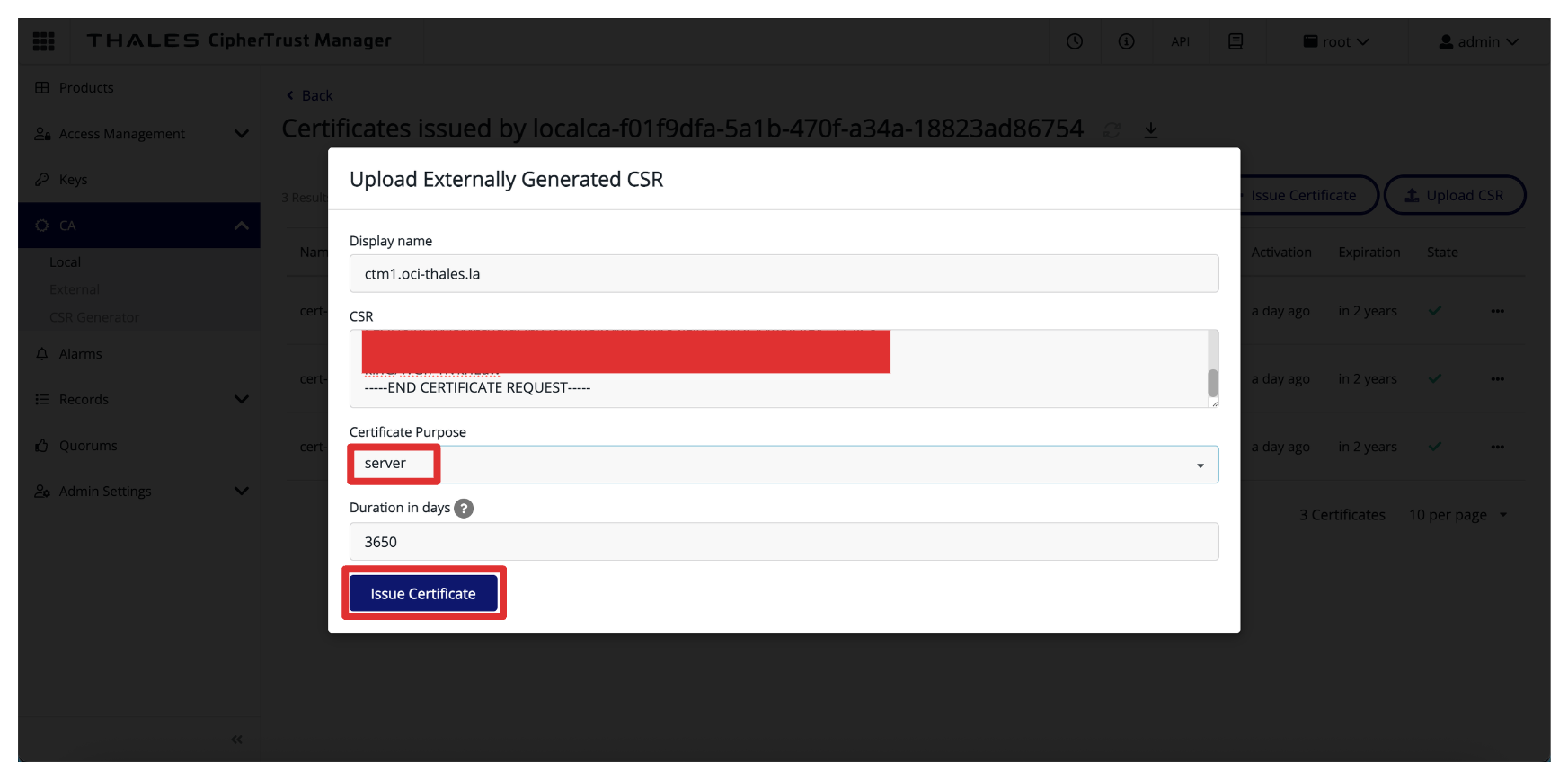
Task: Select Keys in the sidebar
Action: (x=74, y=180)
